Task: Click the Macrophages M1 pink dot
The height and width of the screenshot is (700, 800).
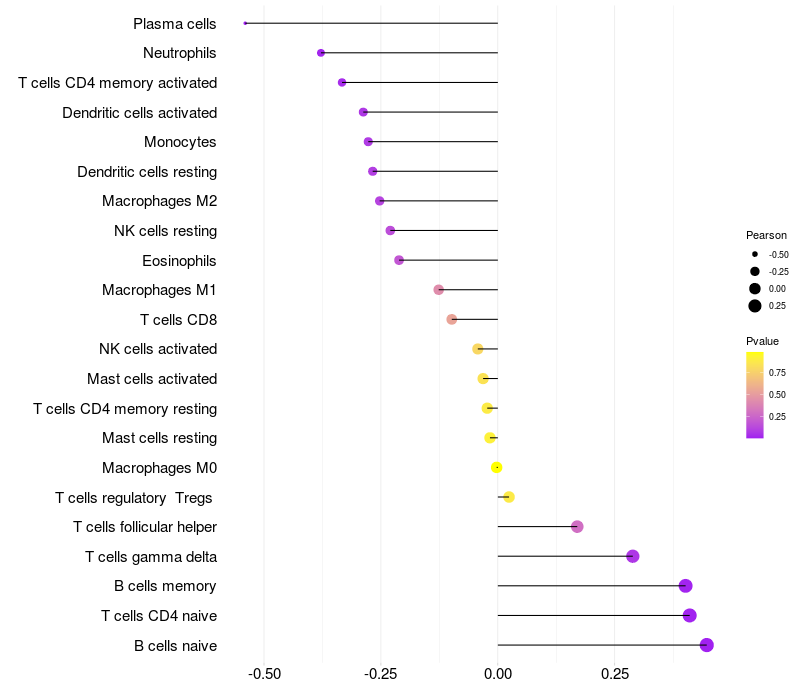Action: point(439,290)
